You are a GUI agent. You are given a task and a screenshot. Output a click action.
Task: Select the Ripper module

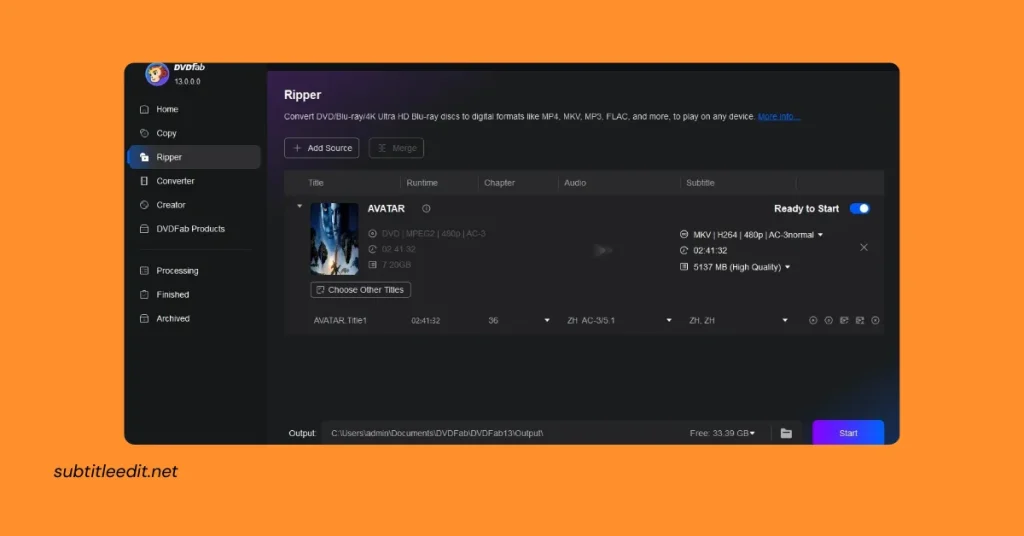coord(194,157)
